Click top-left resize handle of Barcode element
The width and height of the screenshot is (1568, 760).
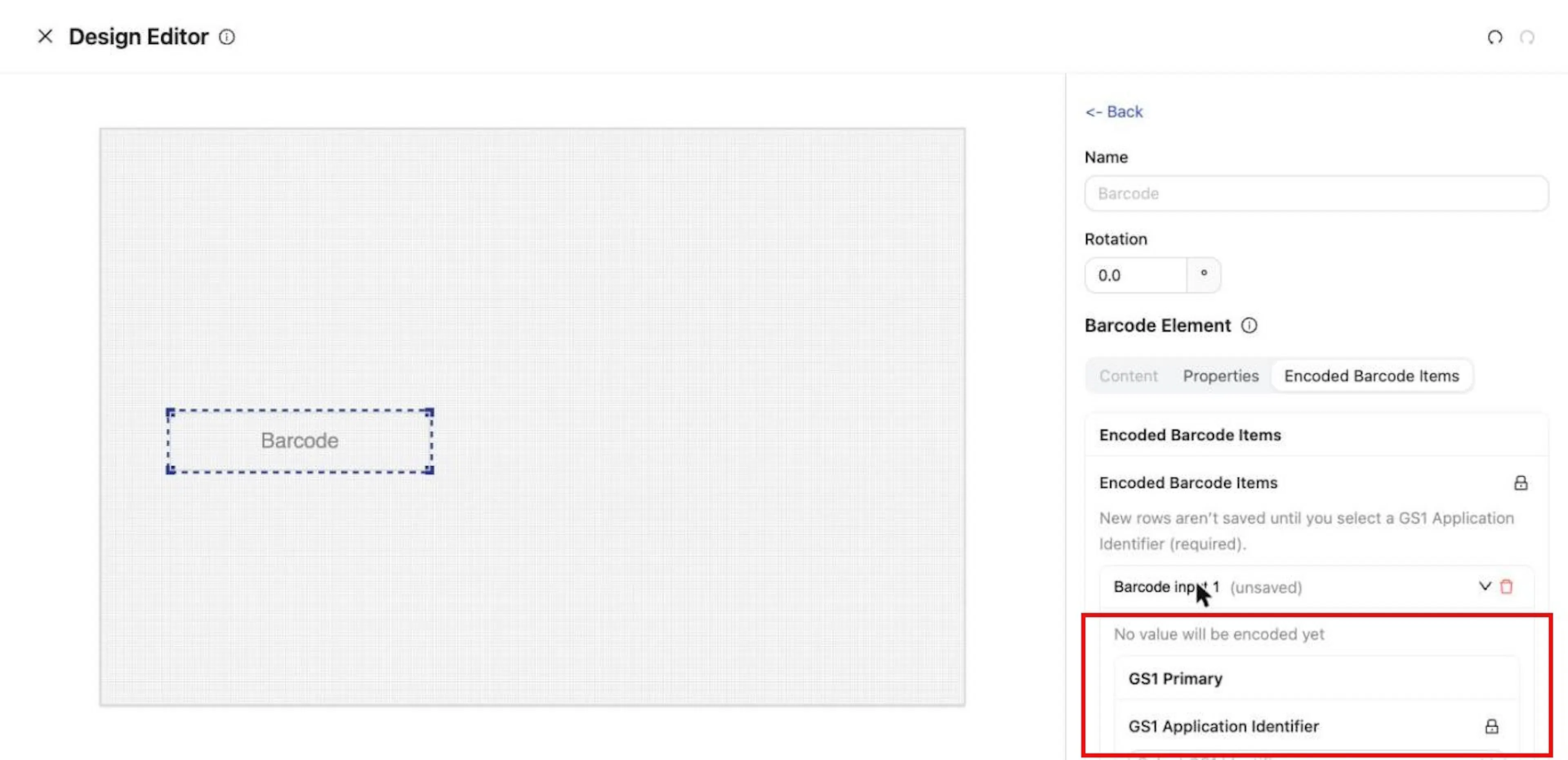(170, 412)
